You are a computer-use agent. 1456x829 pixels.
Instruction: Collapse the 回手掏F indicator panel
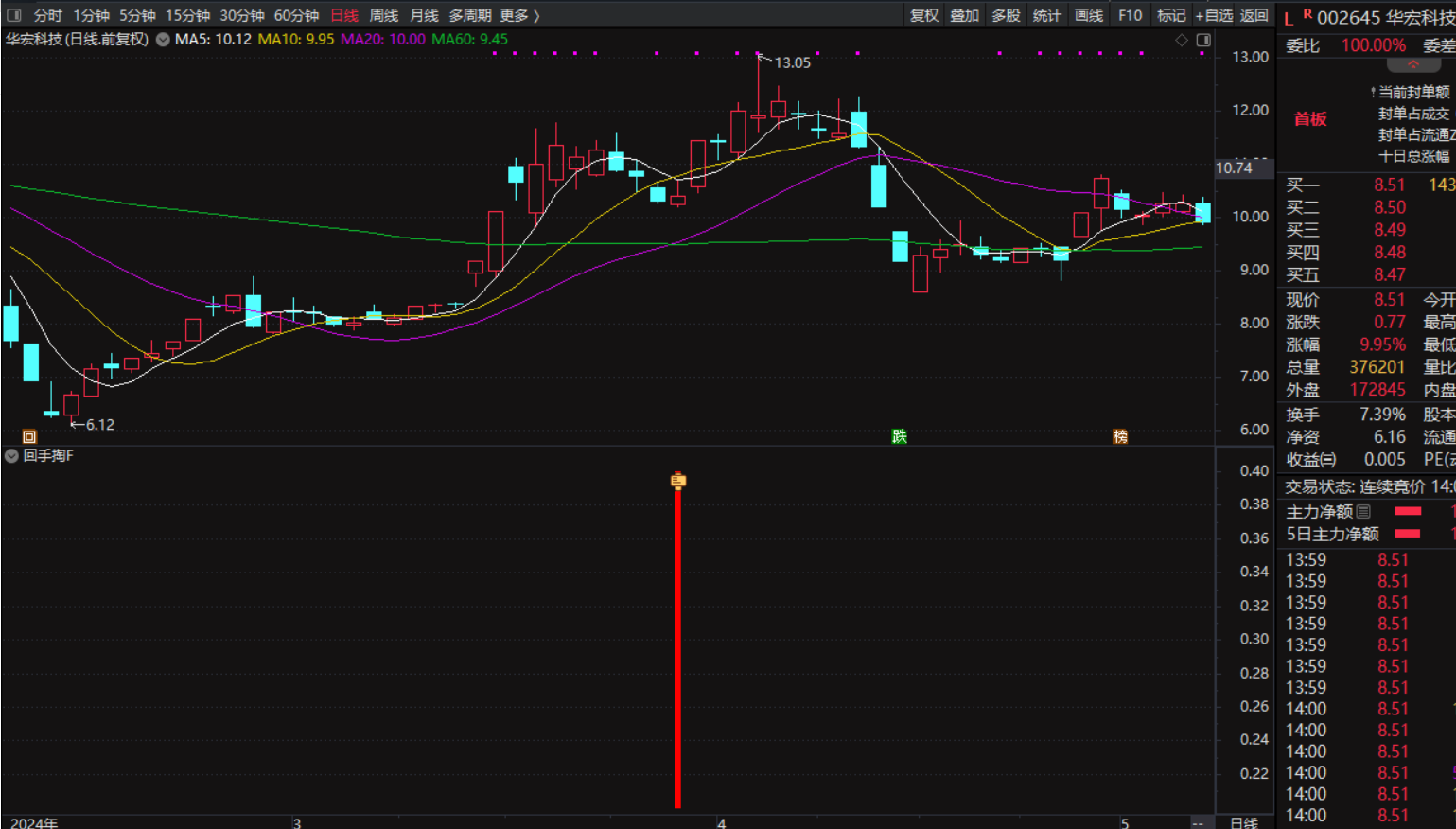click(x=11, y=456)
